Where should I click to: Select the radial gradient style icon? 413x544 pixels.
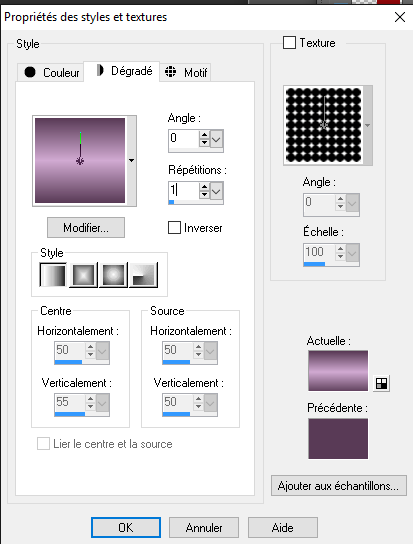[113, 275]
